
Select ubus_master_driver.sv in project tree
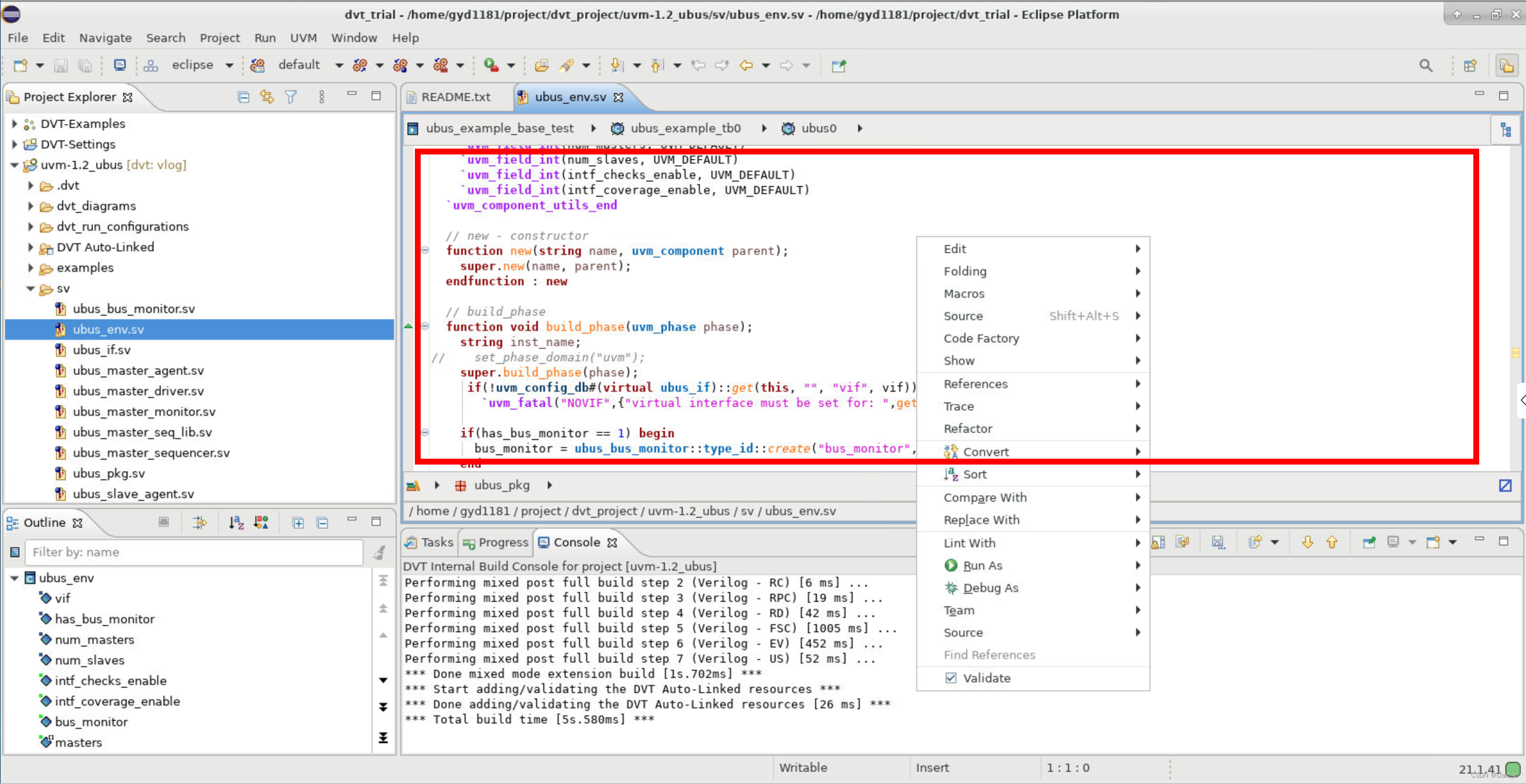tap(138, 391)
